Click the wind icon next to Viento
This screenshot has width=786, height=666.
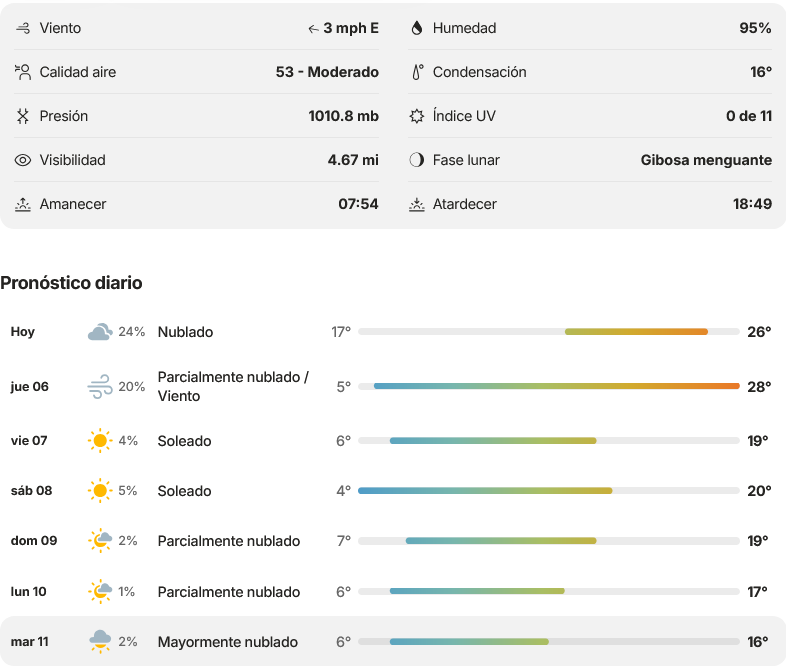23,28
